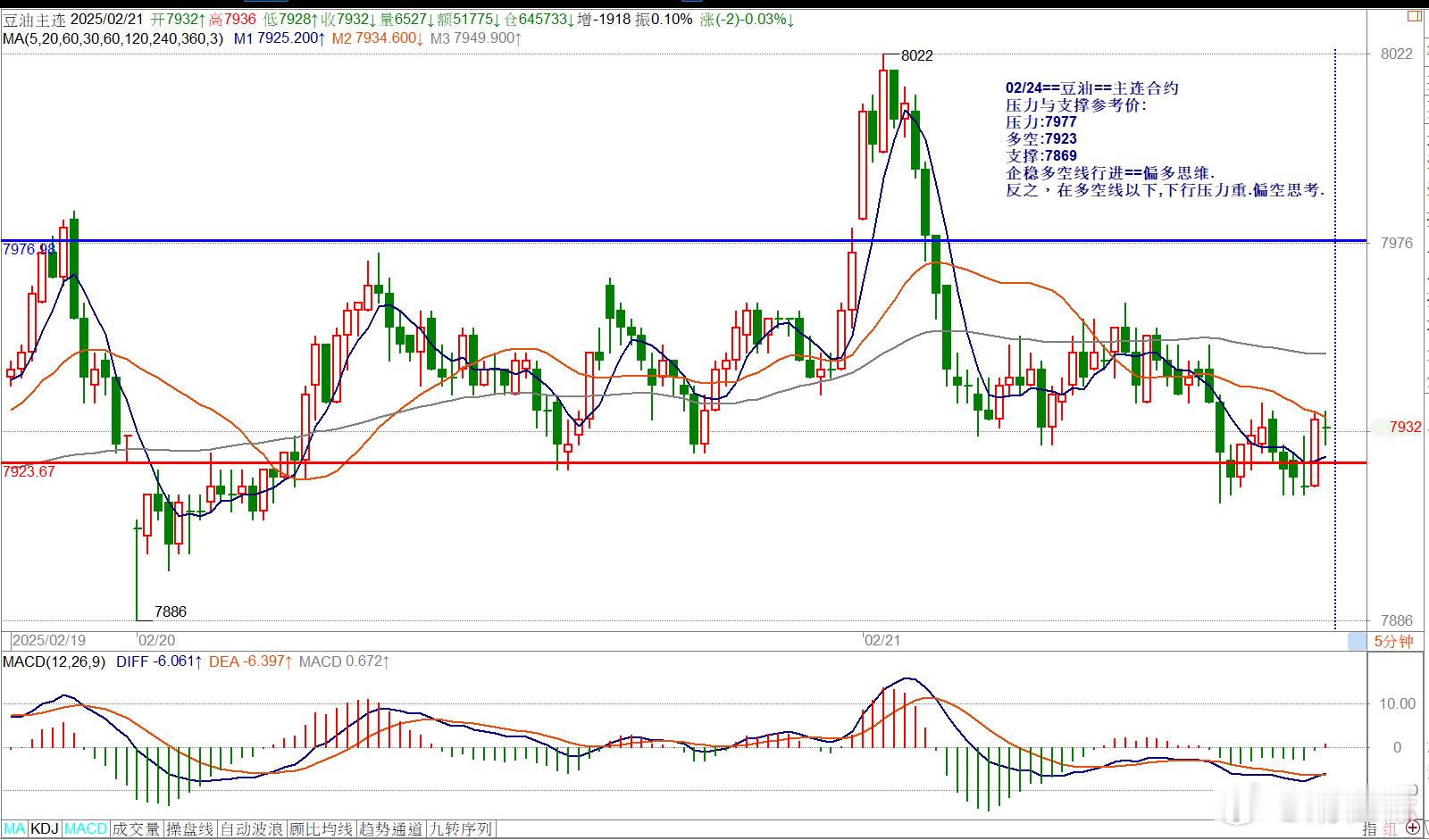Click the 指 indicator button

pos(1370,829)
